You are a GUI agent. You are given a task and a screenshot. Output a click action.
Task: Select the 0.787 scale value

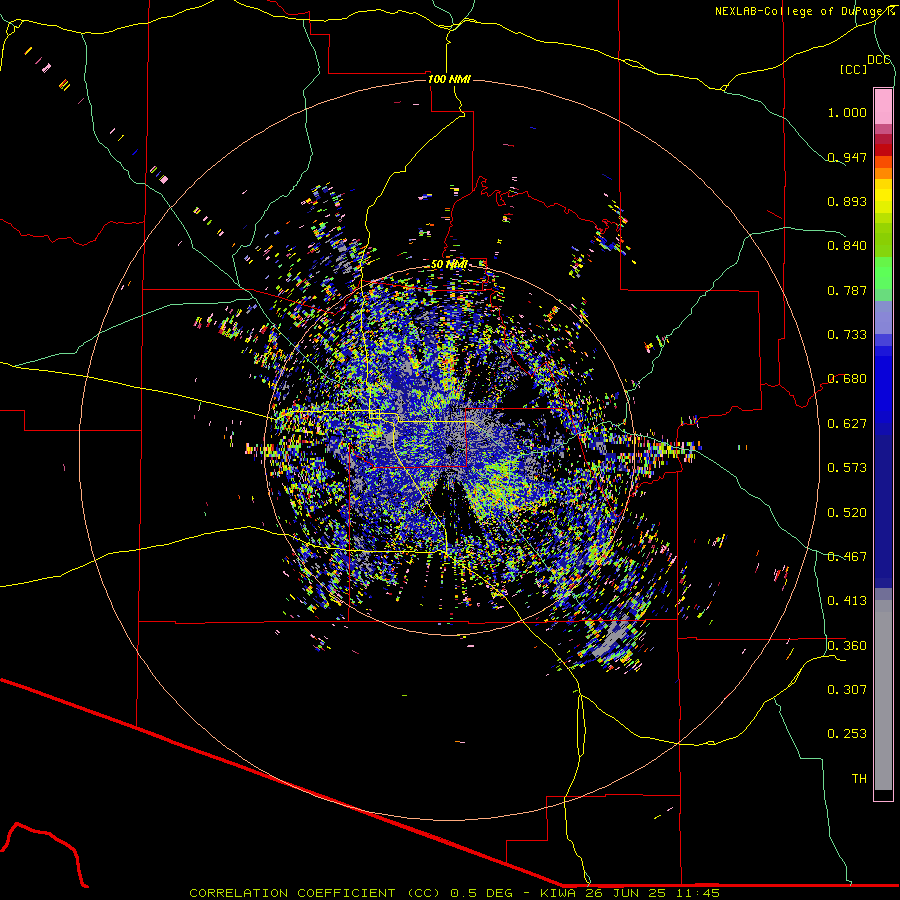click(847, 290)
